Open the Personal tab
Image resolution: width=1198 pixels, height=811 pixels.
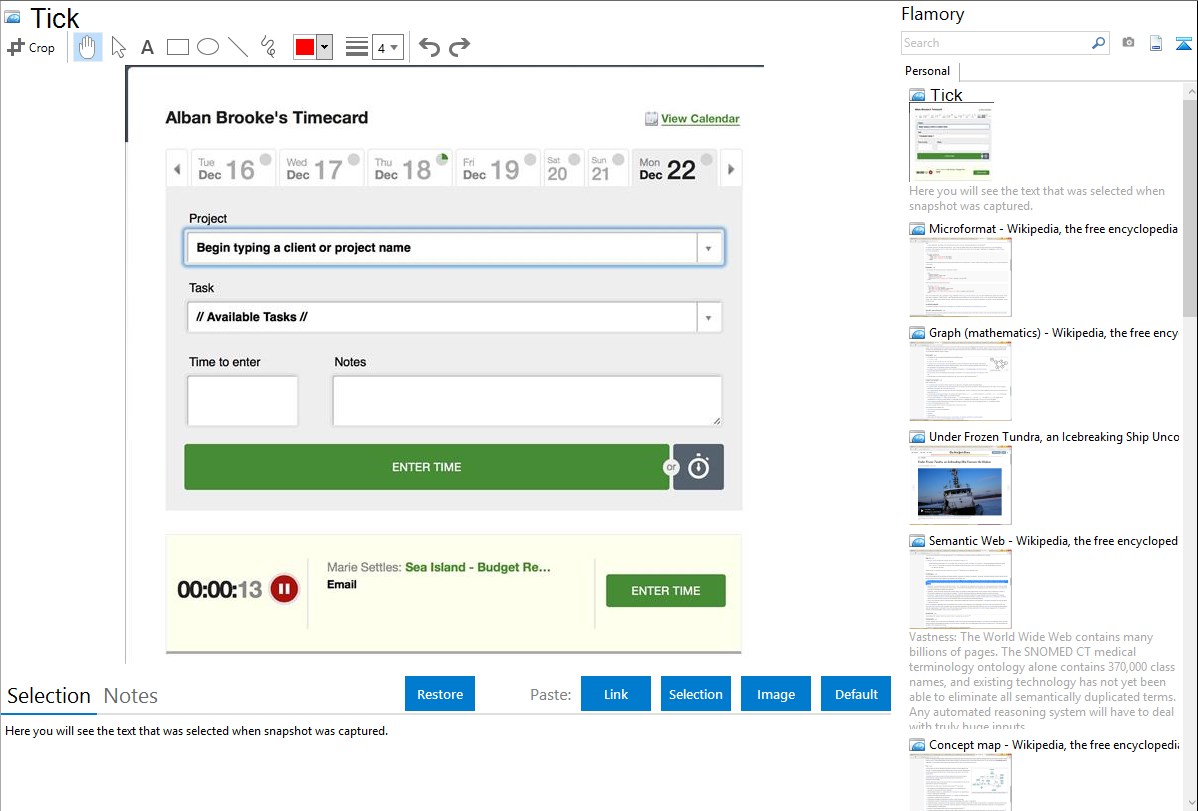pyautogui.click(x=928, y=70)
